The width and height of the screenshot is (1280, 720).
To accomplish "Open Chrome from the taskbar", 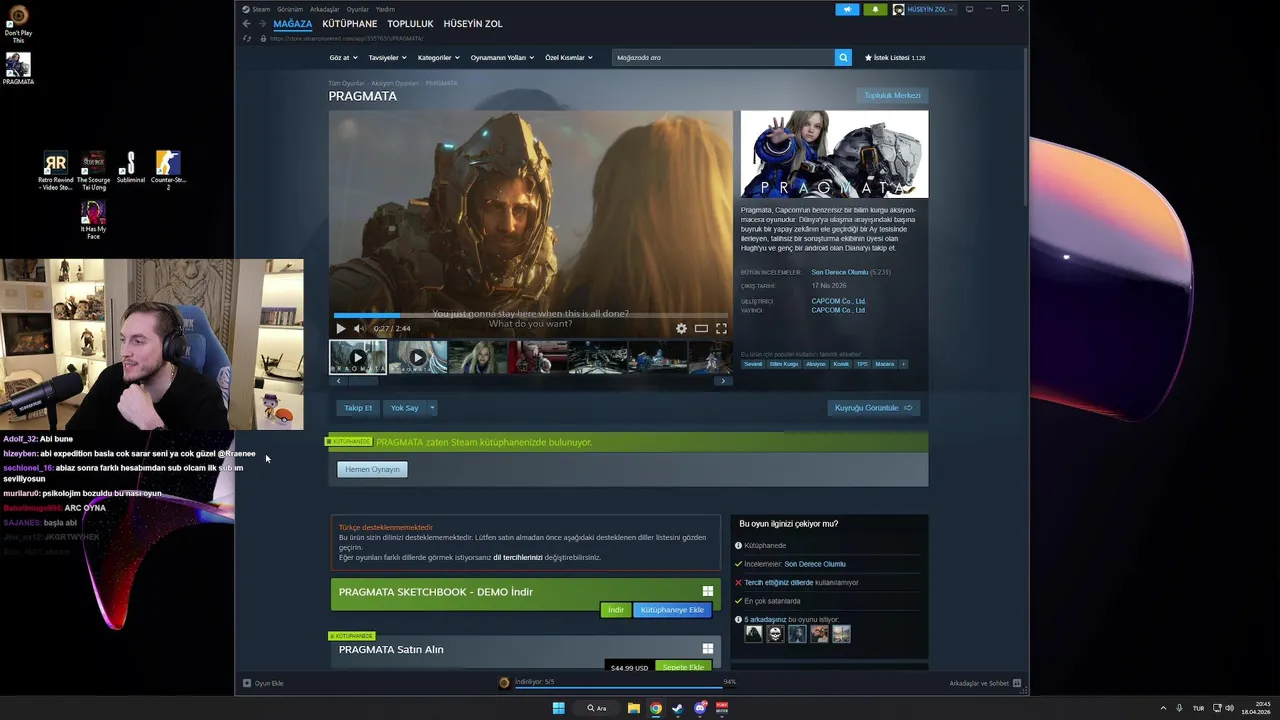I will point(655,708).
